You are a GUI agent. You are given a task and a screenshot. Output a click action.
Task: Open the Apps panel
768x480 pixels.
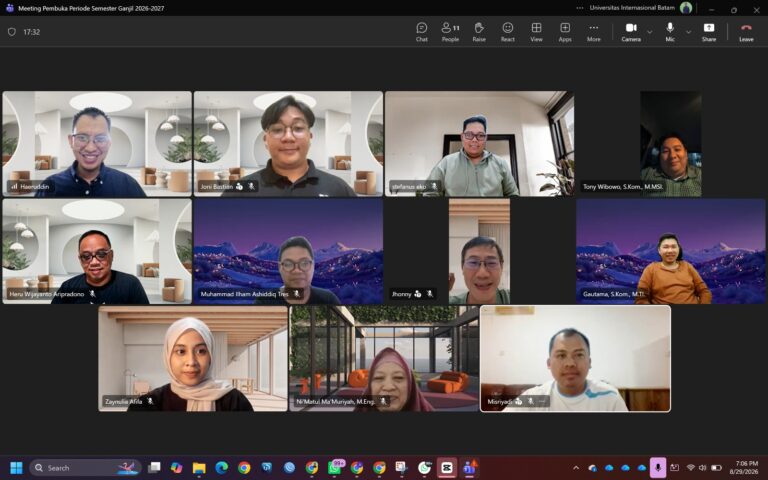(565, 32)
